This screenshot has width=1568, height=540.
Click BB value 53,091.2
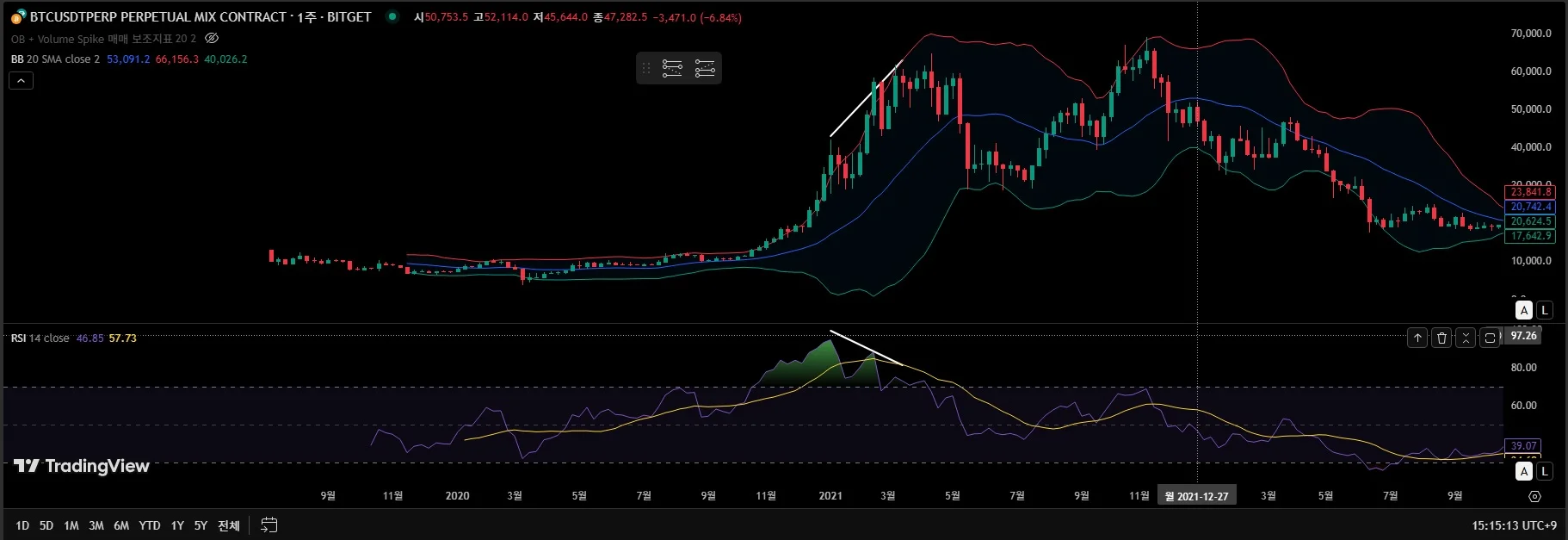pos(128,59)
